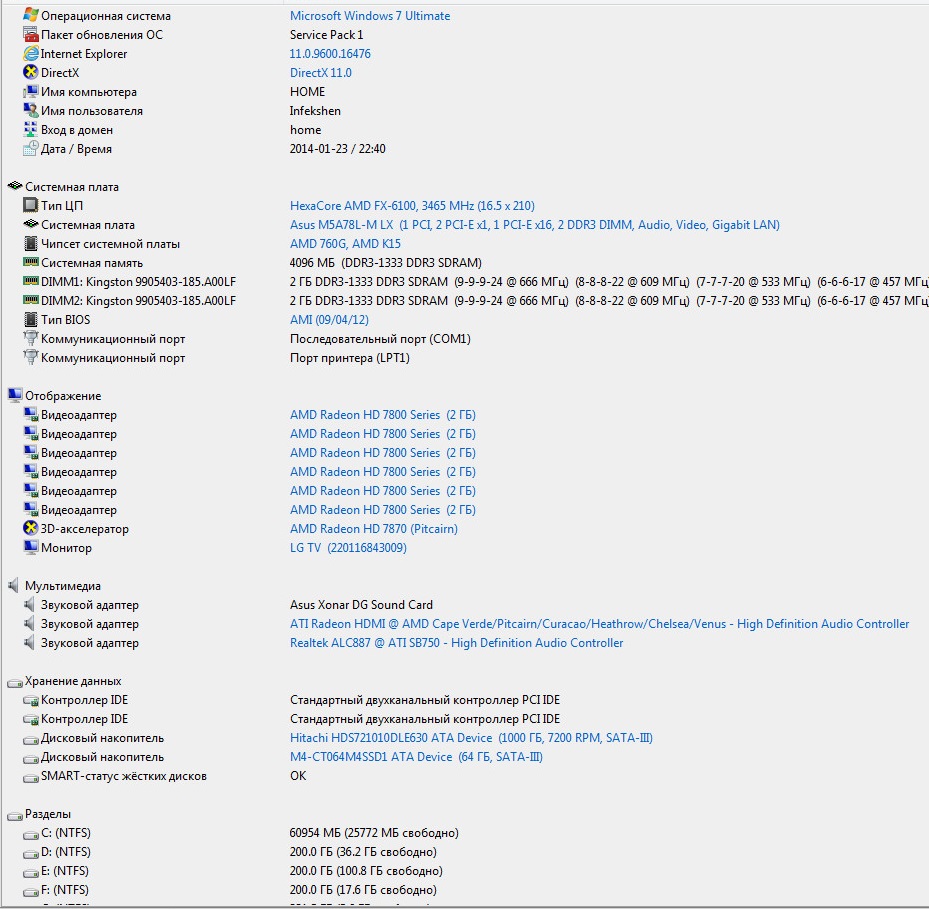This screenshot has width=929, height=909.
Task: Click the Порт принтера (LPT1) value
Action: (x=350, y=358)
